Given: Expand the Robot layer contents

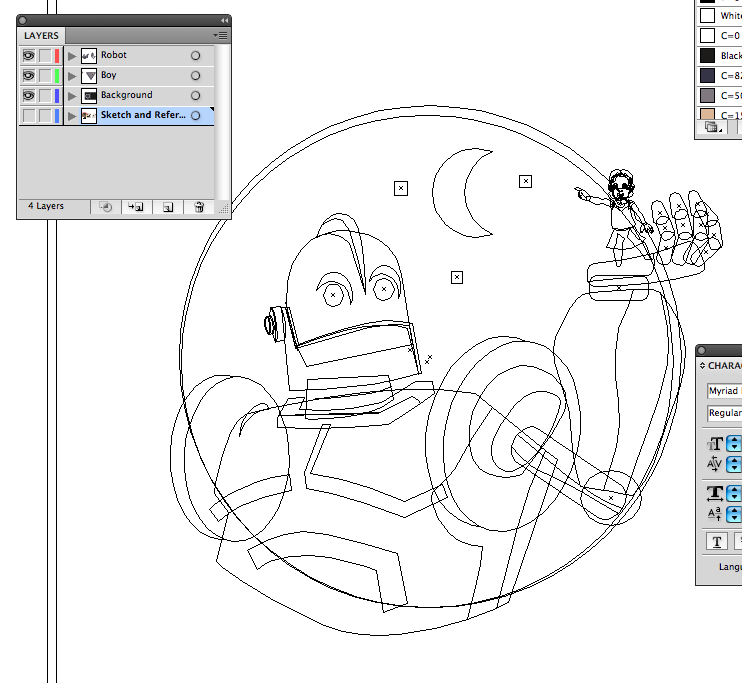Looking at the screenshot, I should pyautogui.click(x=71, y=55).
